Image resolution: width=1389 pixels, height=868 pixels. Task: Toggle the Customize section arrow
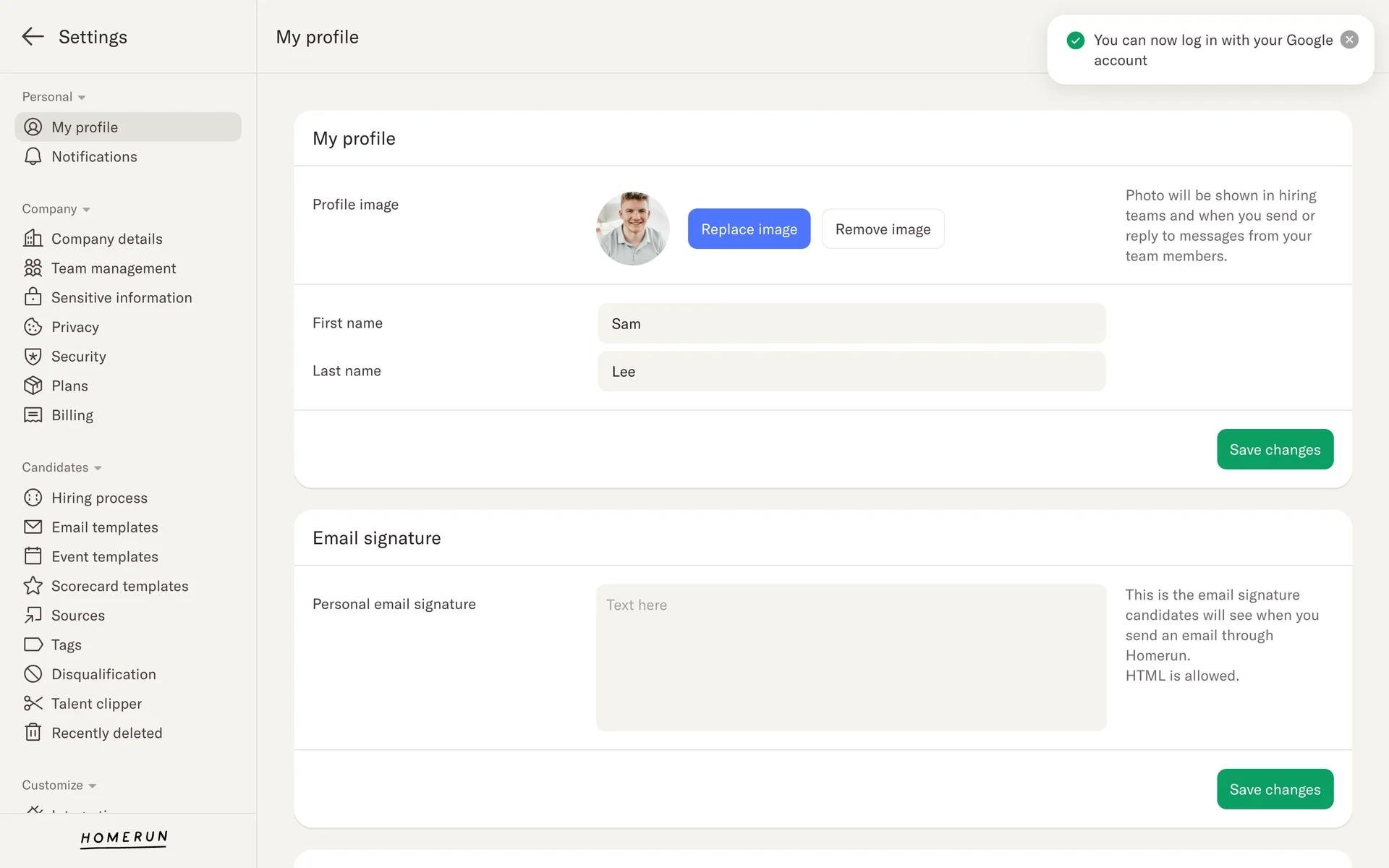click(92, 786)
